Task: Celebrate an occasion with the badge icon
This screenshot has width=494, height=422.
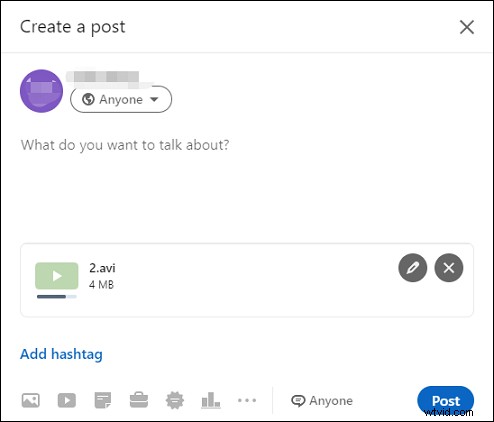Action: 175,400
